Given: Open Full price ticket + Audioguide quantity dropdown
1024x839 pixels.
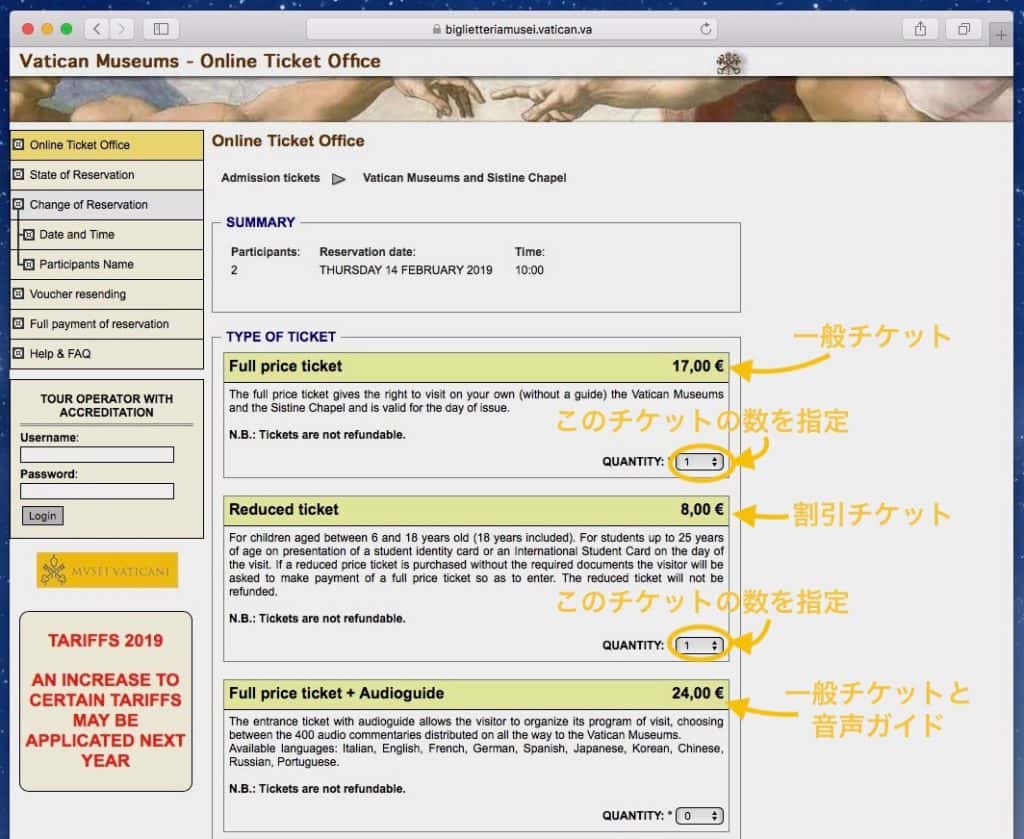Looking at the screenshot, I should (699, 815).
